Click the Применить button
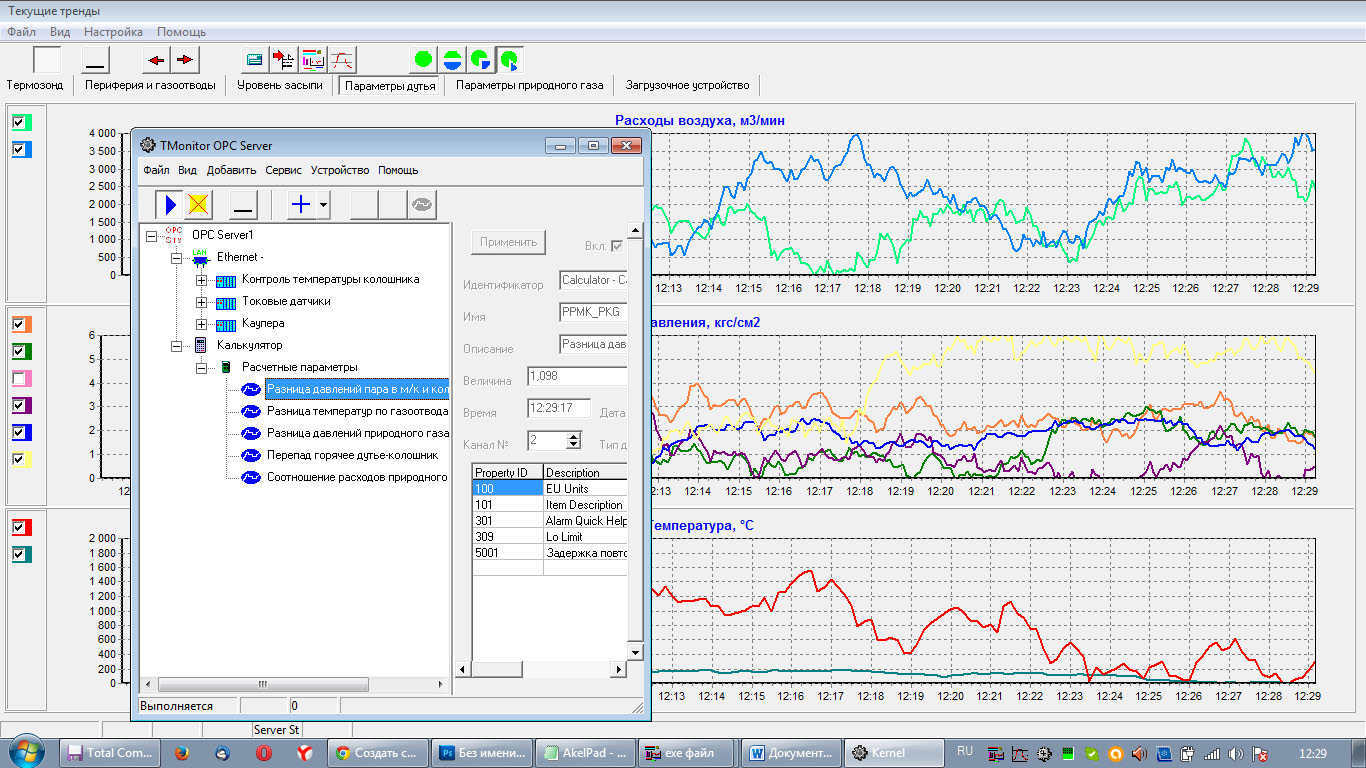The width and height of the screenshot is (1366, 768). coord(509,242)
